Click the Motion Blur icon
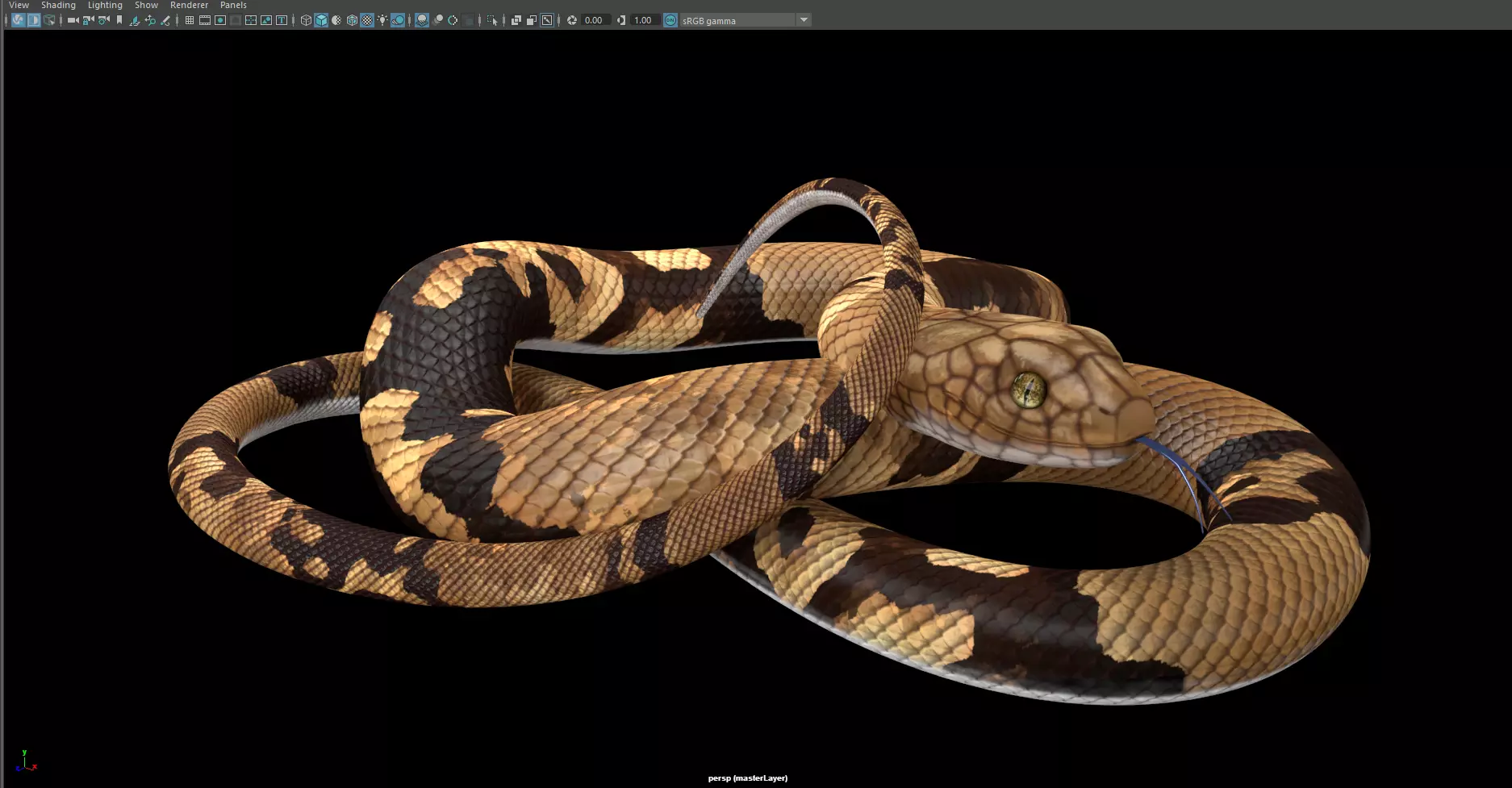The height and width of the screenshot is (788, 1512). [437, 20]
